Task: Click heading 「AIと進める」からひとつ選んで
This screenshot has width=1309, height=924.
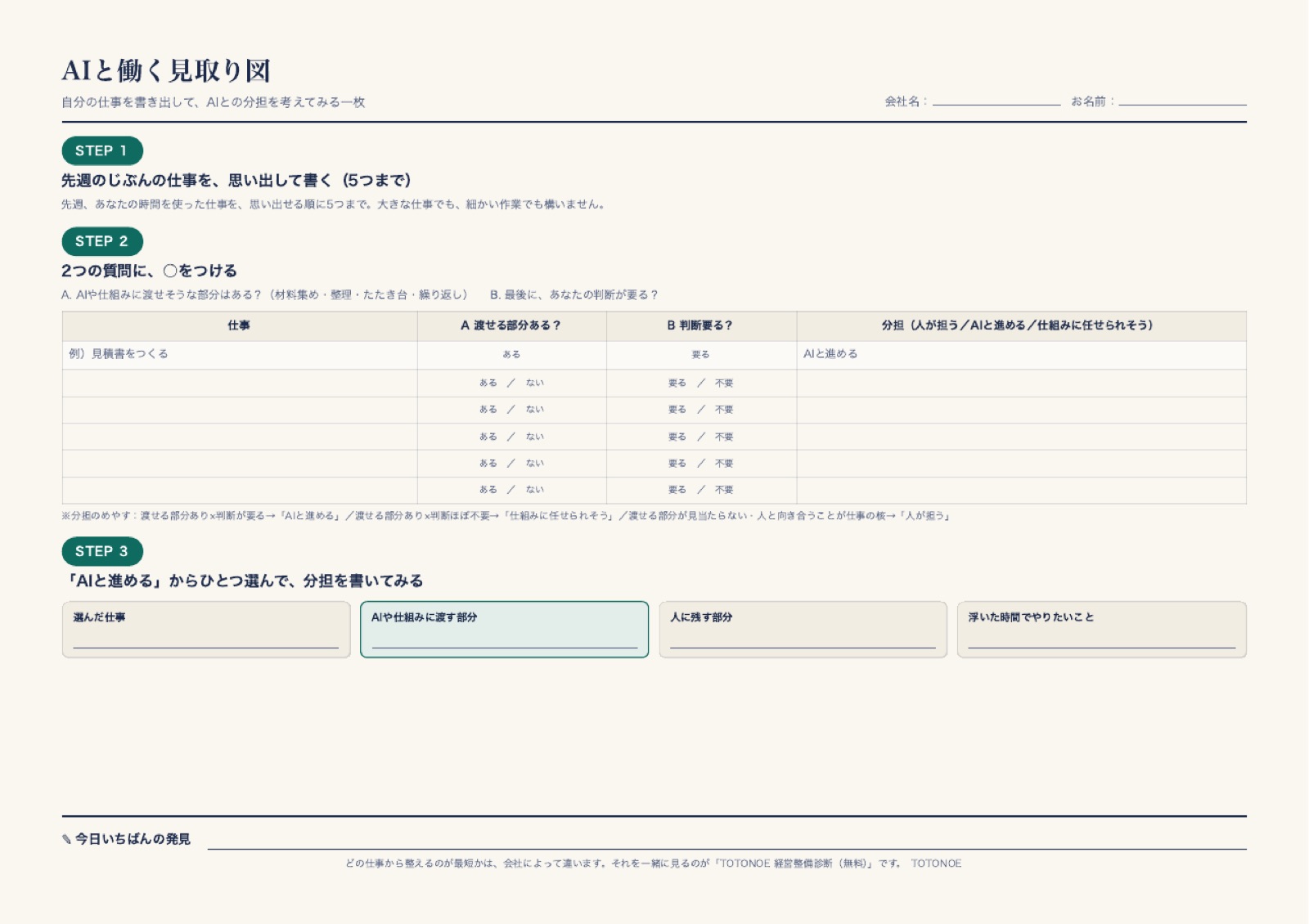Action: (242, 581)
